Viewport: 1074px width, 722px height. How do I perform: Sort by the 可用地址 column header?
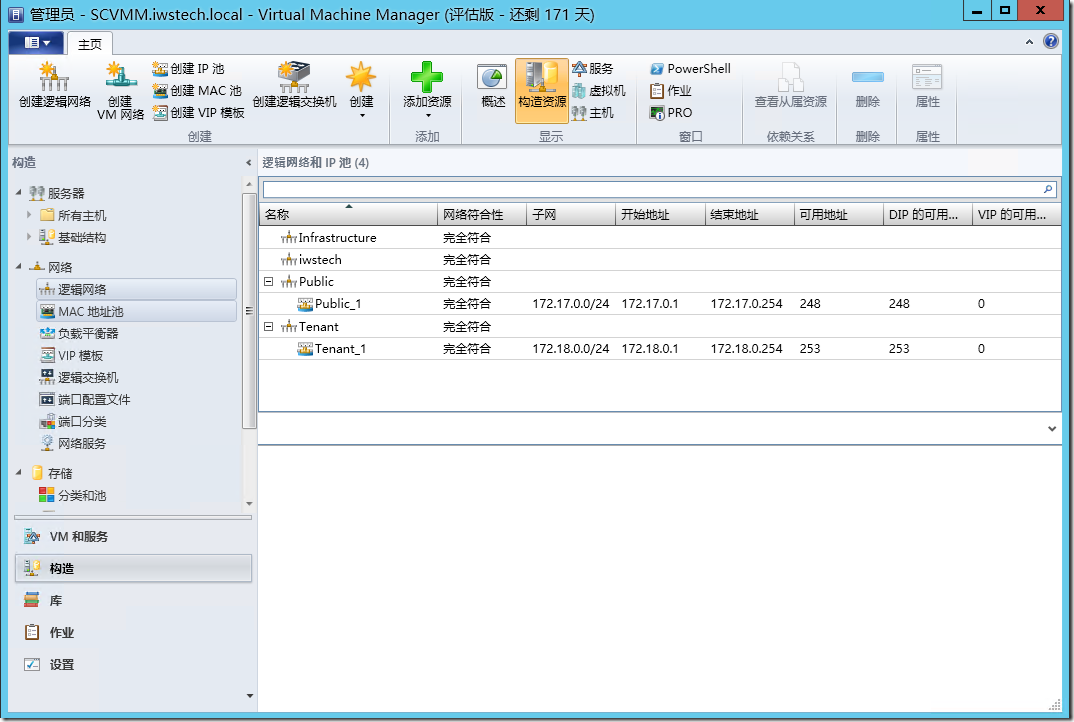838,214
